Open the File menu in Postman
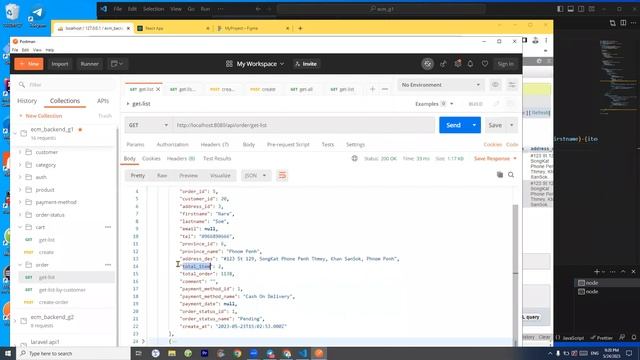640x360 pixels. pyautogui.click(x=15, y=50)
